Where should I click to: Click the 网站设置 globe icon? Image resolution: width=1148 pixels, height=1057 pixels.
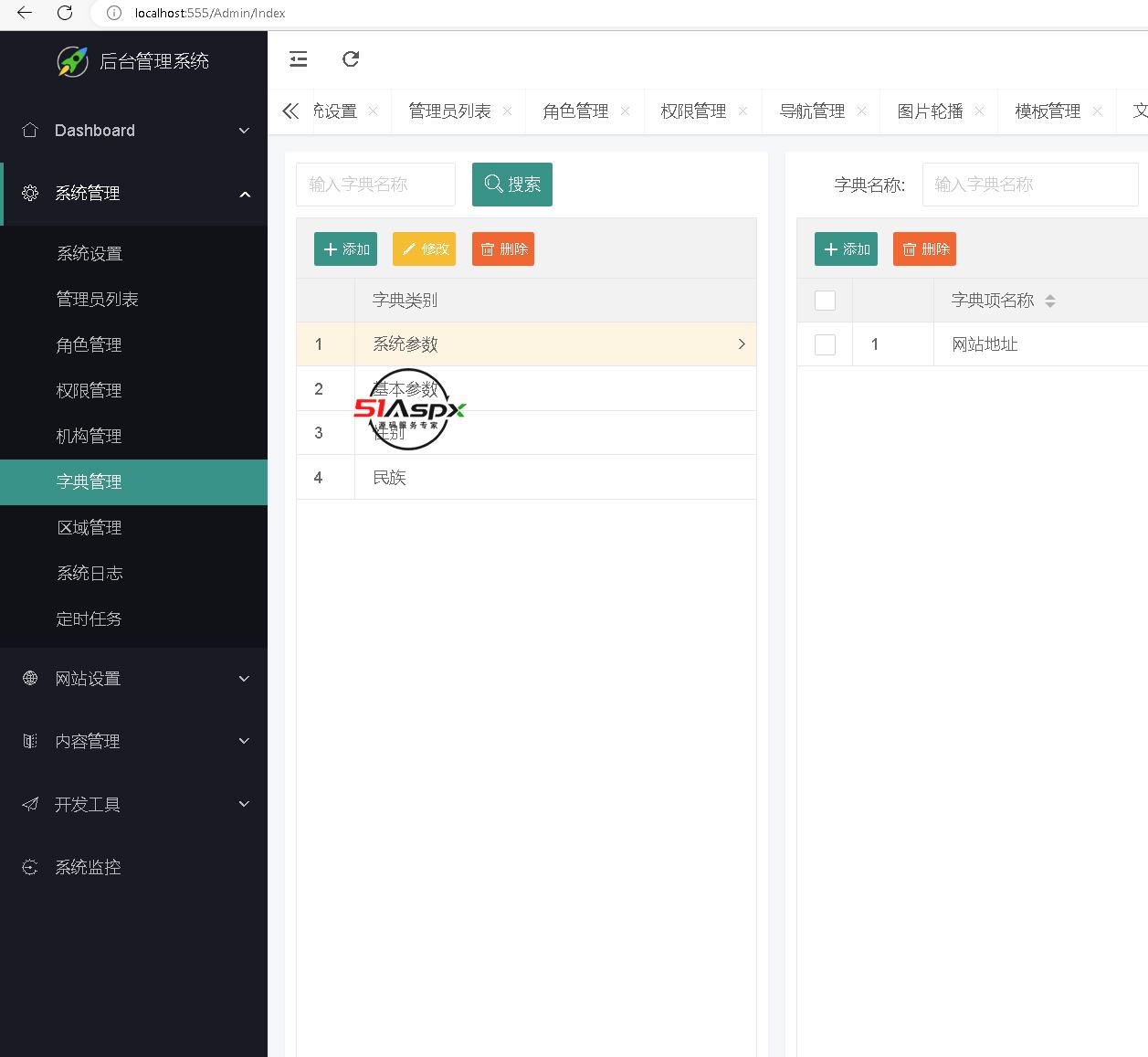pos(30,678)
